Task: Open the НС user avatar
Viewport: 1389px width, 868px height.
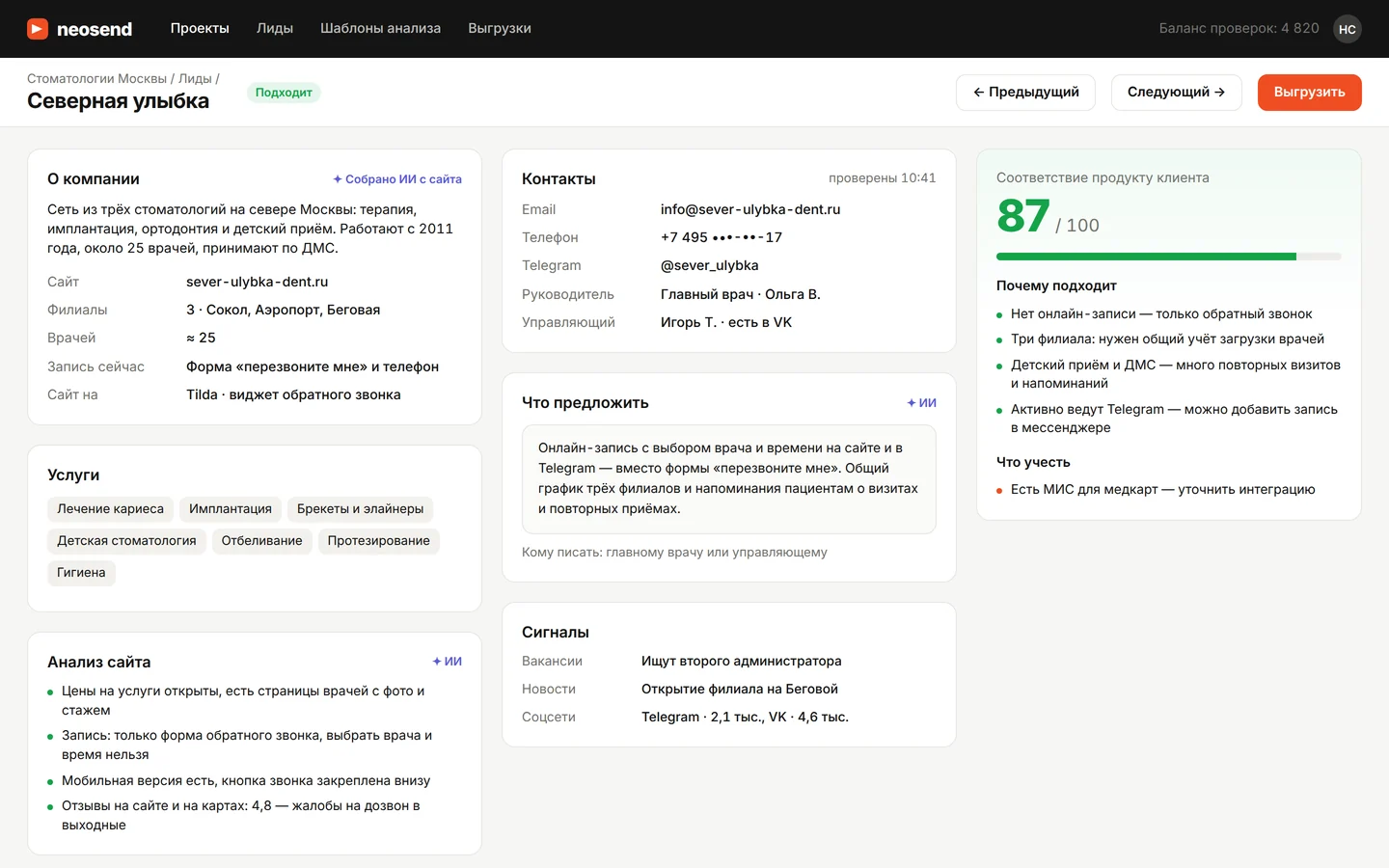Action: click(1348, 29)
